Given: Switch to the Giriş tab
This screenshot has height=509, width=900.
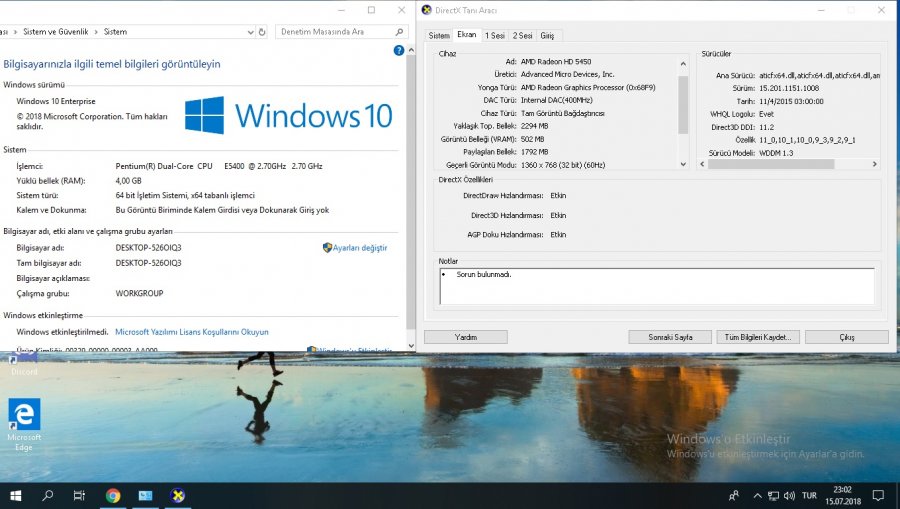Looking at the screenshot, I should [547, 36].
